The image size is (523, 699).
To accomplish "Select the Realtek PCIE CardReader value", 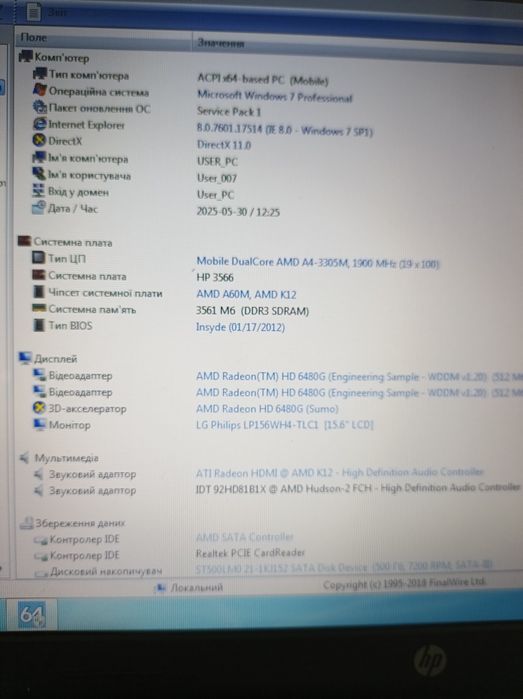I will [x=250, y=553].
